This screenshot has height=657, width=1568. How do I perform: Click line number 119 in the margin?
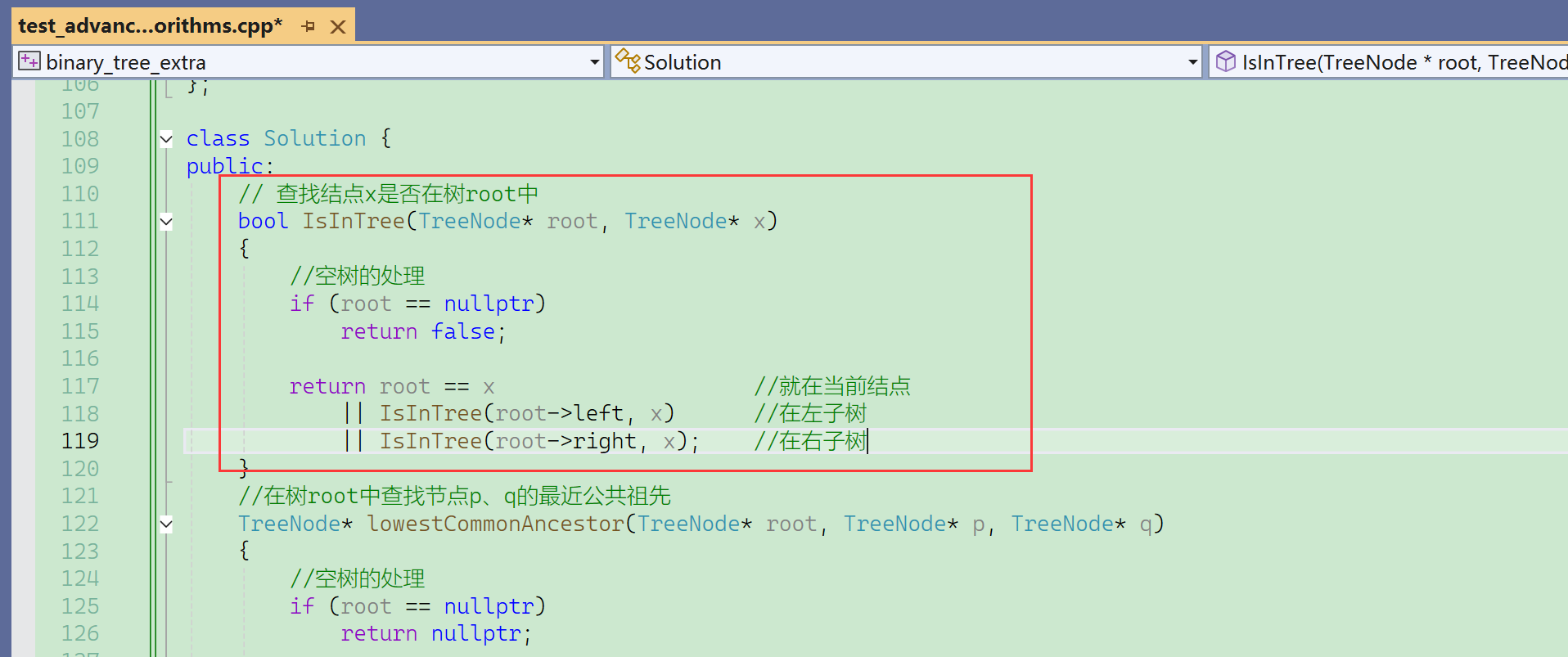[x=80, y=441]
